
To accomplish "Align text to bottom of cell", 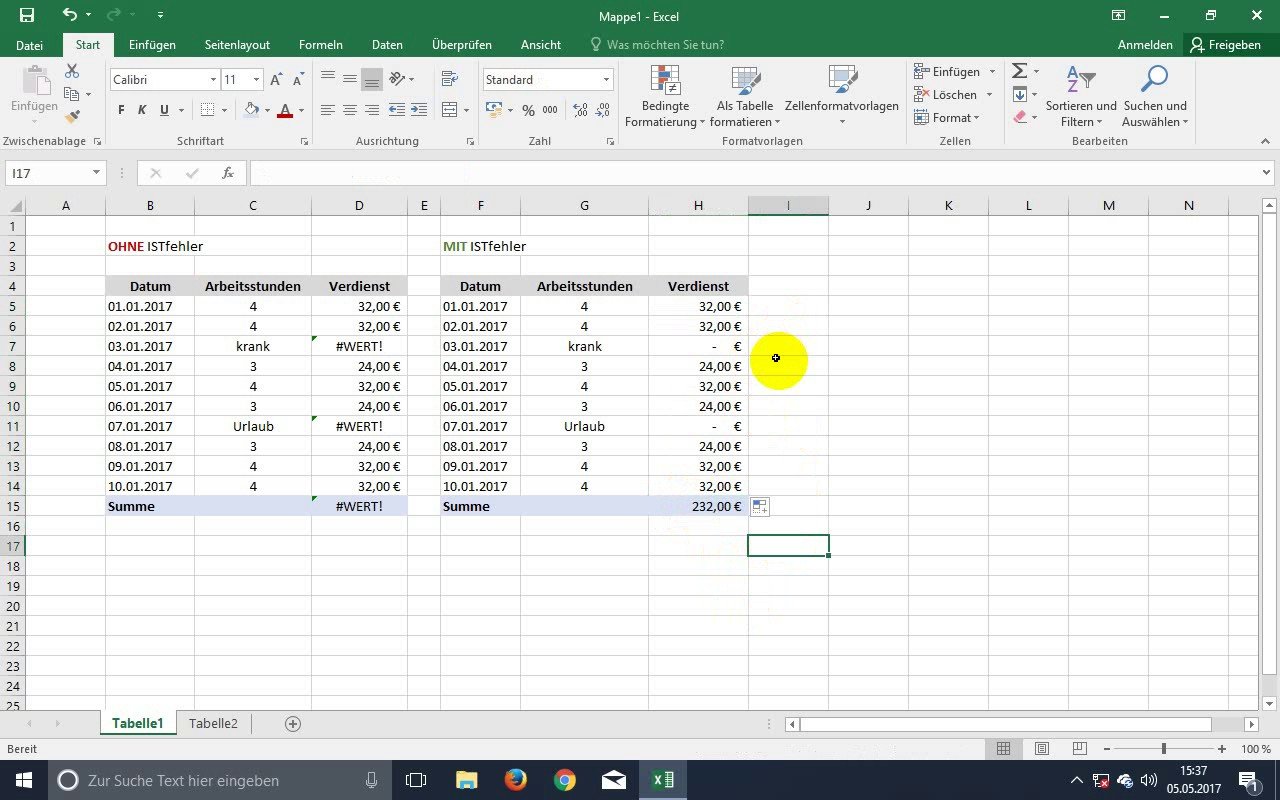I will pyautogui.click(x=372, y=79).
